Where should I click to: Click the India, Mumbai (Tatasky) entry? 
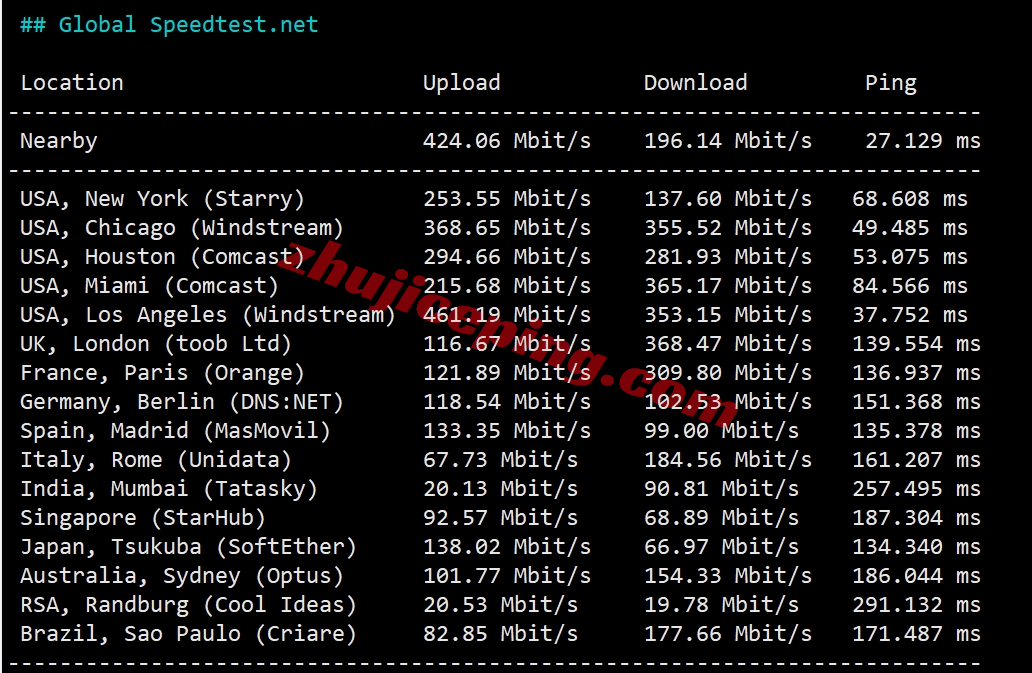[169, 488]
